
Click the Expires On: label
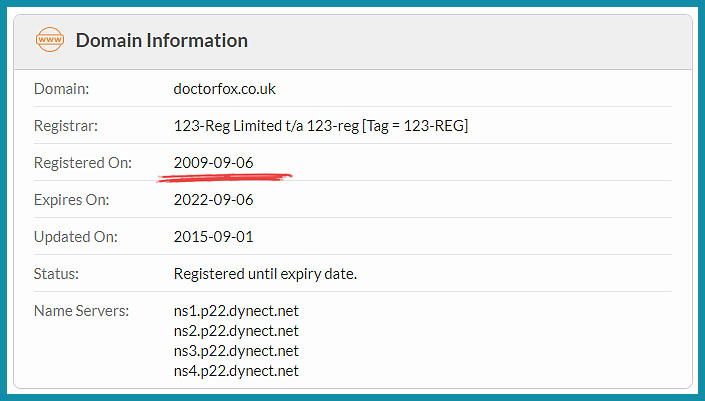click(71, 200)
